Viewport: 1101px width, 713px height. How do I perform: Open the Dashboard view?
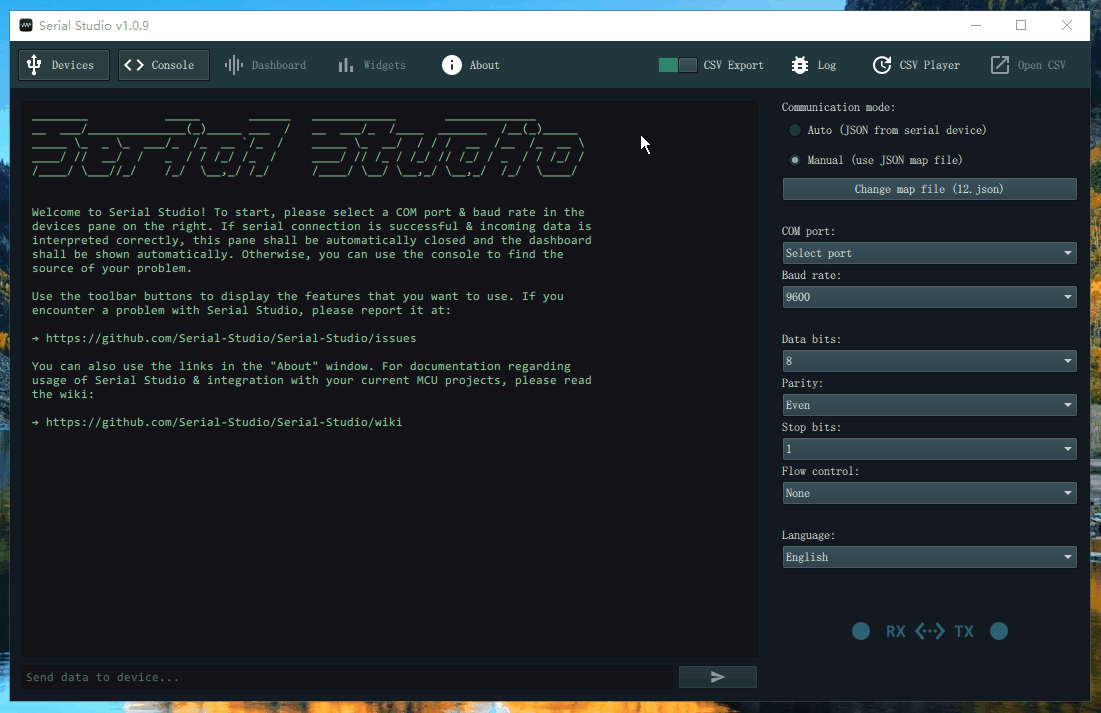click(265, 64)
